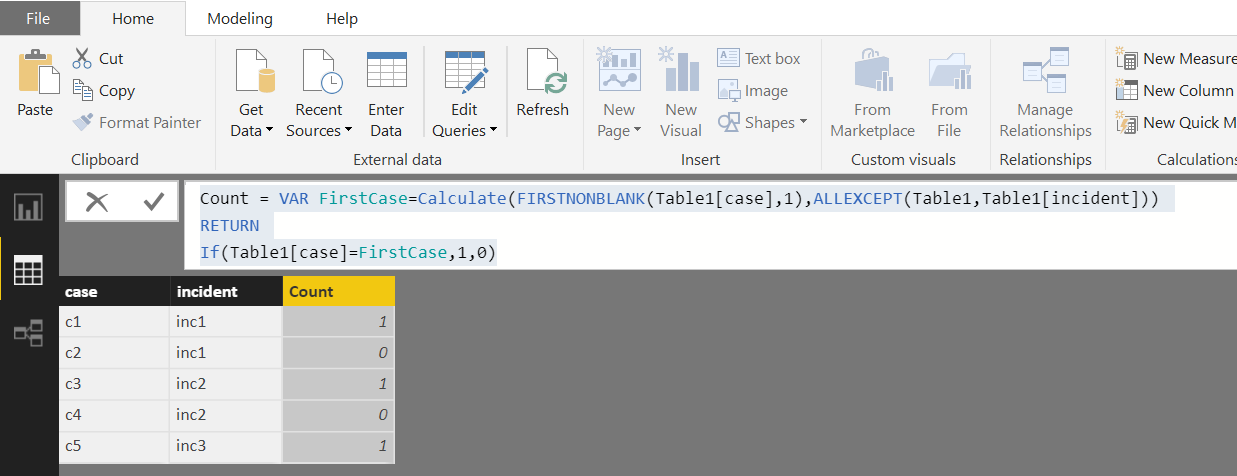Open the Recent Sources icon
The width and height of the screenshot is (1237, 476).
point(321,71)
